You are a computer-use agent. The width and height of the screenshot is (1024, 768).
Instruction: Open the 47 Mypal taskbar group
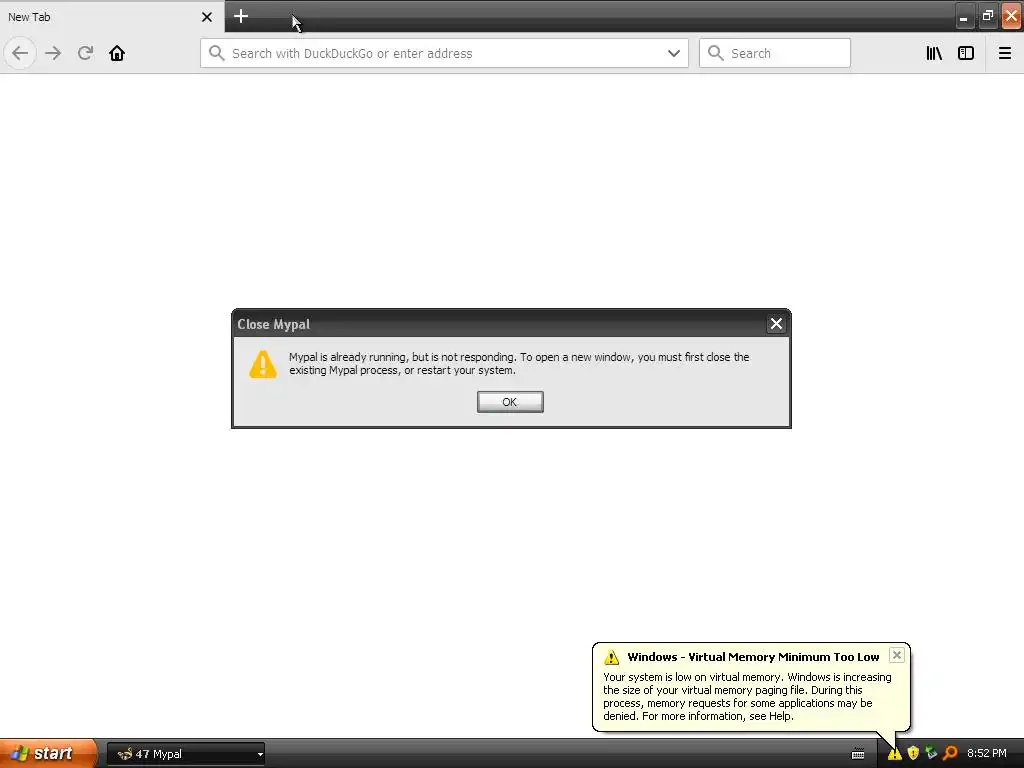pos(186,754)
